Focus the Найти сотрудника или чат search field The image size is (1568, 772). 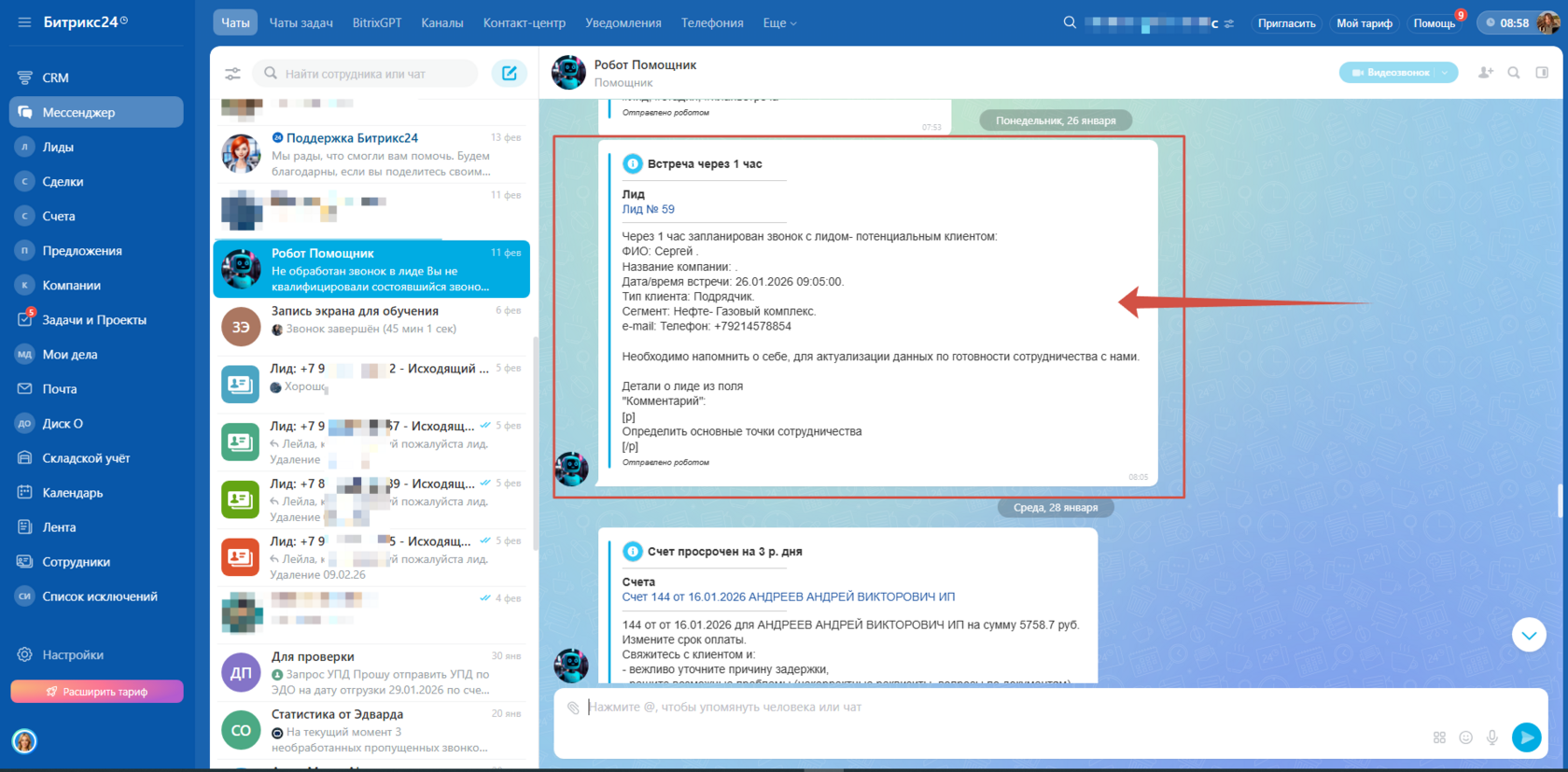tap(366, 74)
